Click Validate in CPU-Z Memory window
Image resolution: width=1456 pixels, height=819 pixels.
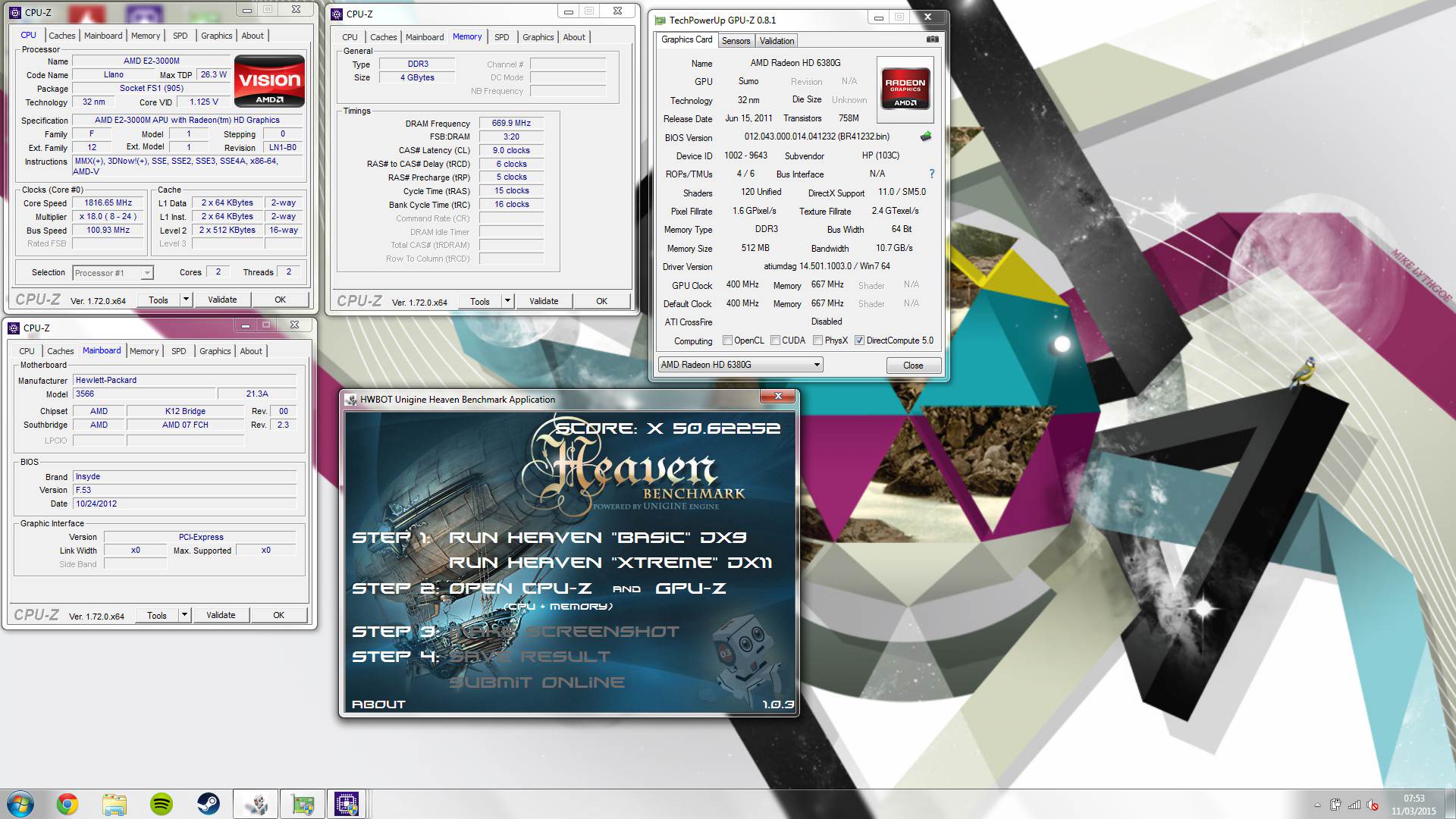click(x=544, y=301)
